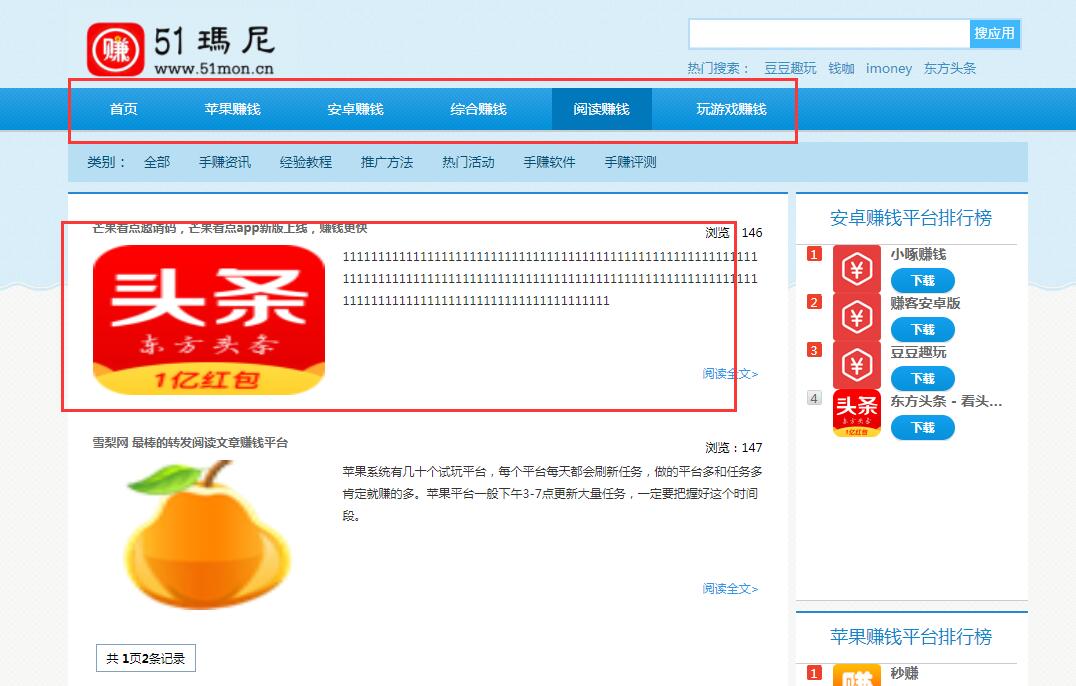Open the 小啄赚钱 app icon
The image size is (1076, 686).
(856, 269)
